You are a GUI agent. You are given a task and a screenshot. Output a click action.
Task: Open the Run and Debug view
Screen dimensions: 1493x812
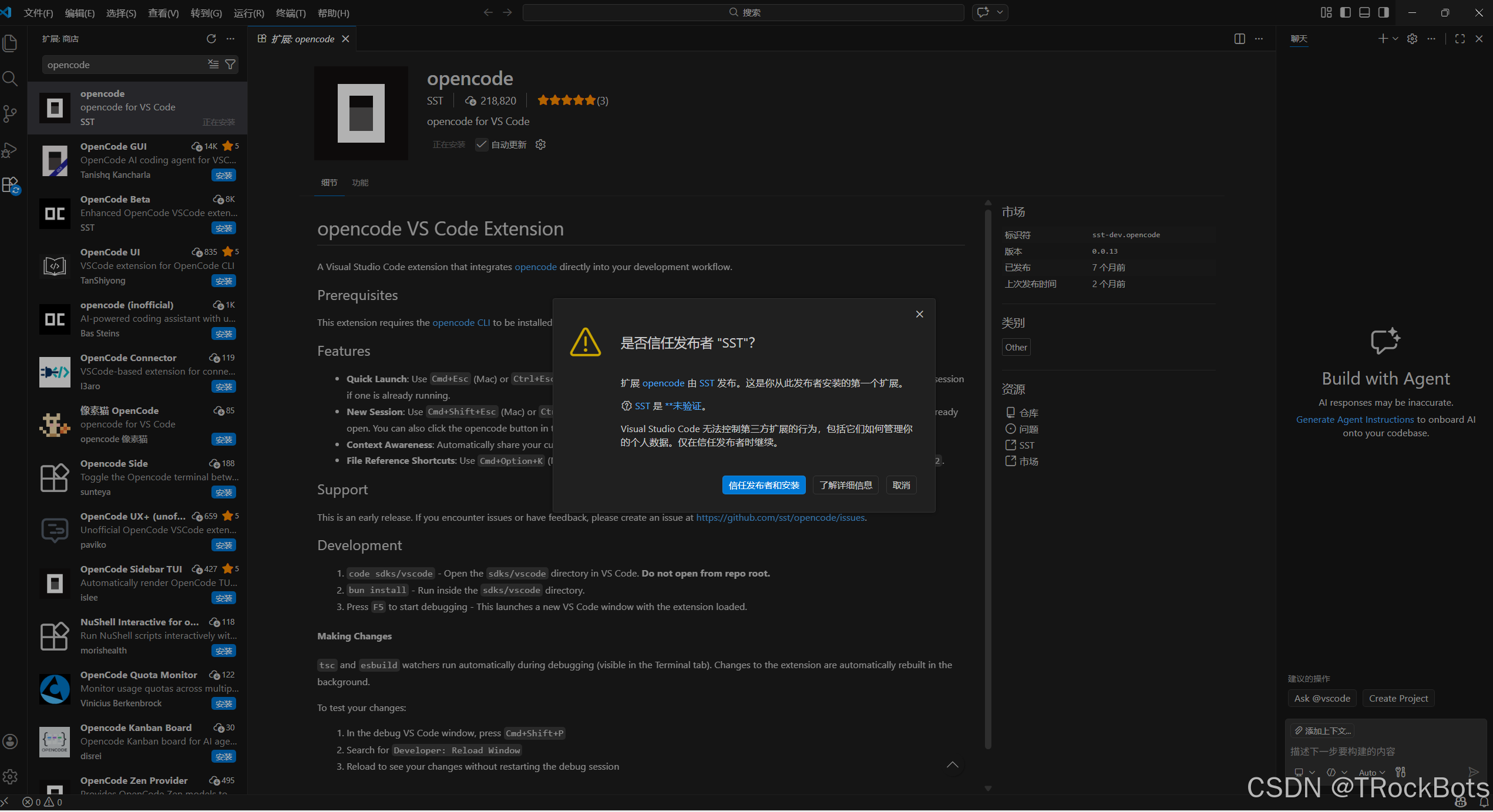pyautogui.click(x=11, y=150)
